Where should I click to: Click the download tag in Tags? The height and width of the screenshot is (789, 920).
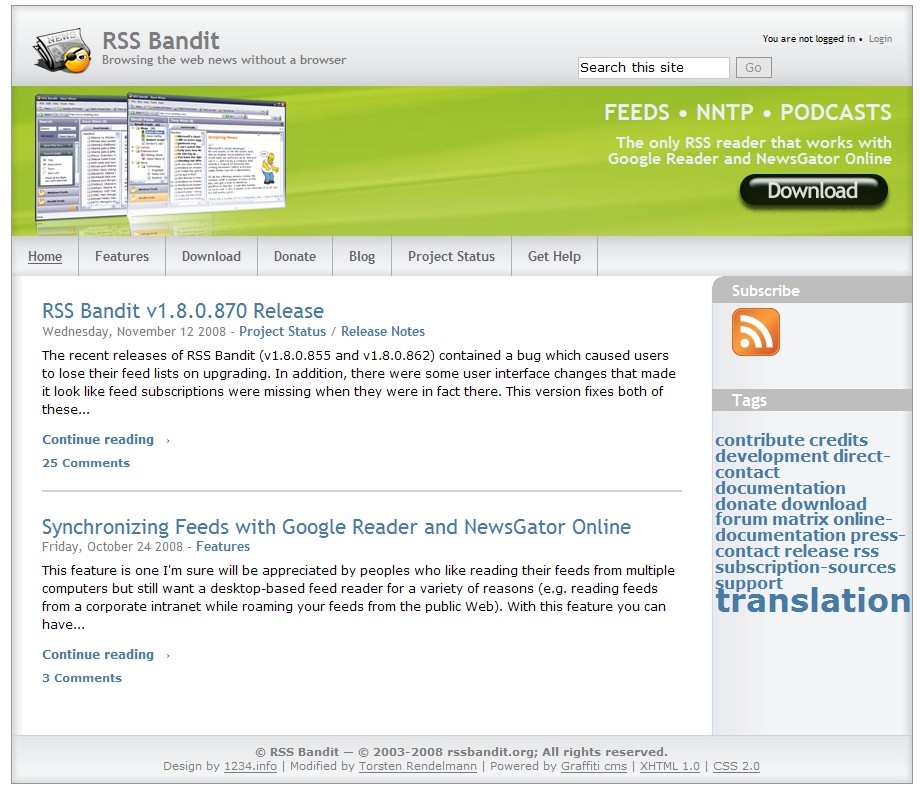tap(824, 504)
